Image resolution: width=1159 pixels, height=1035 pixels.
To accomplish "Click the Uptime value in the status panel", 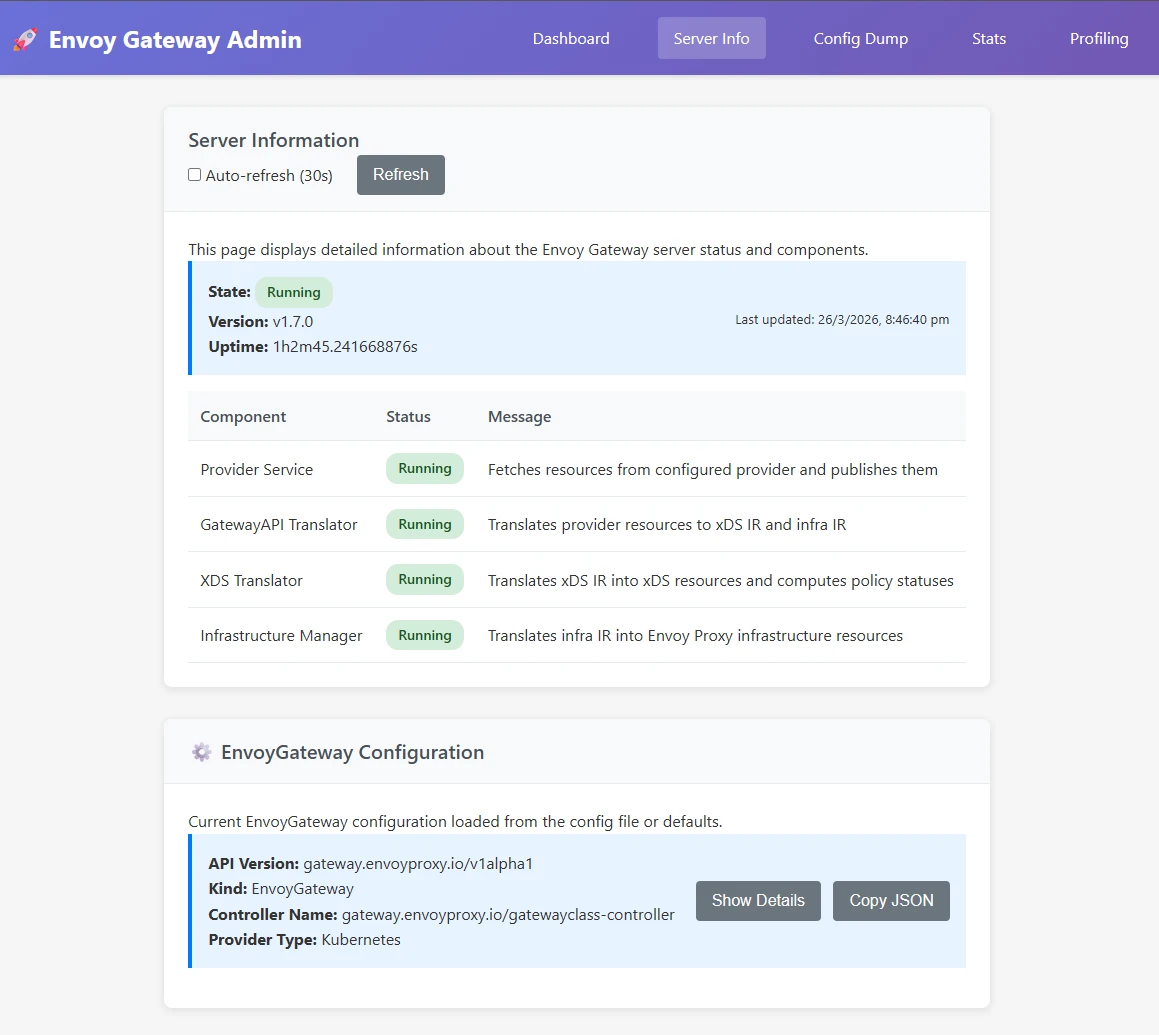I will coord(345,346).
